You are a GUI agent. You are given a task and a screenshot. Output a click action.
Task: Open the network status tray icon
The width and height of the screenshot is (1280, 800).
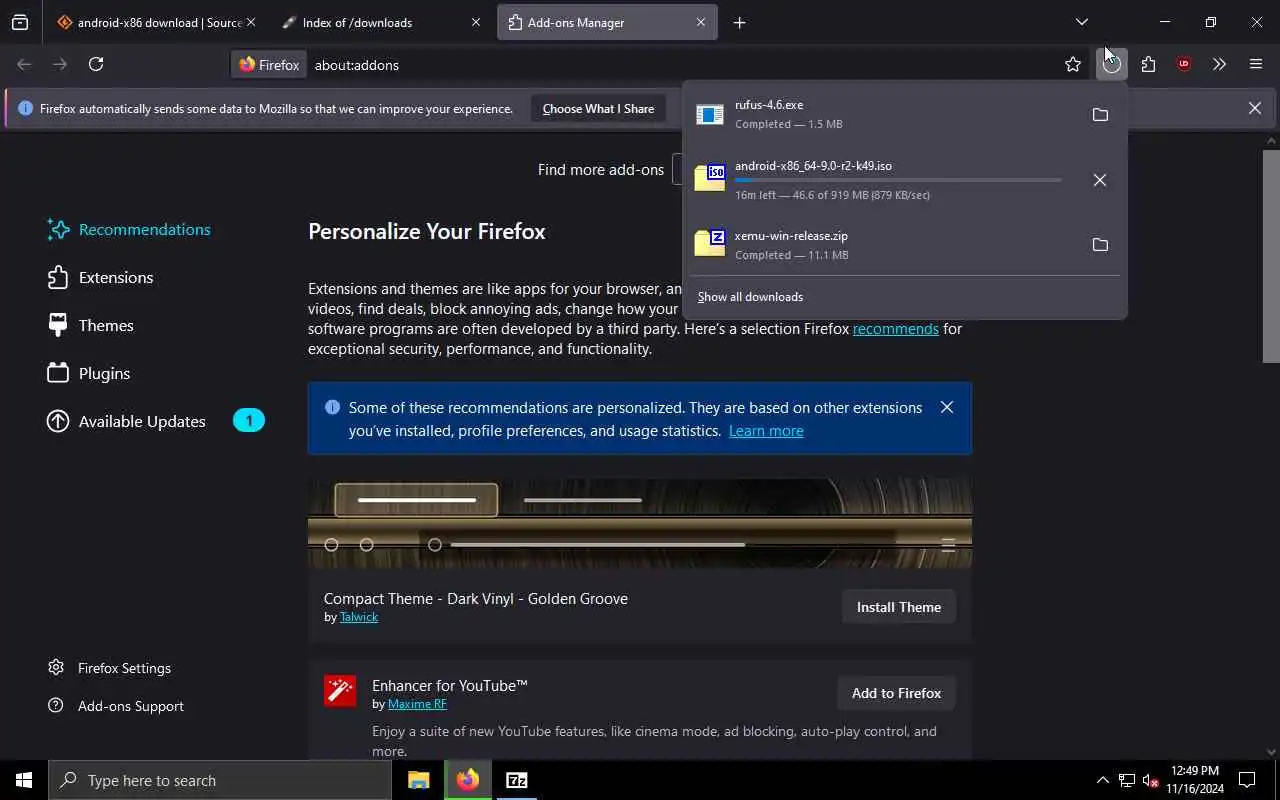point(1126,780)
